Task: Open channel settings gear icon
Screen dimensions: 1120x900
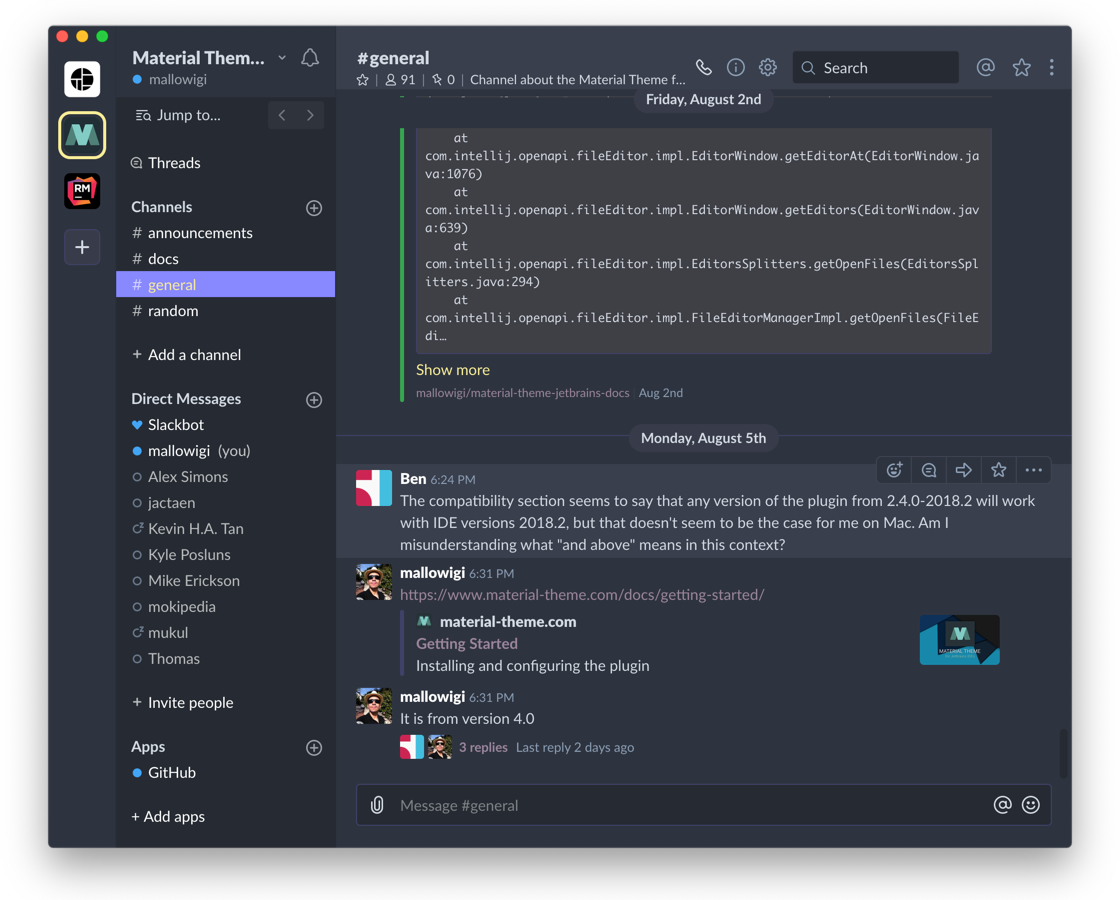Action: click(768, 67)
